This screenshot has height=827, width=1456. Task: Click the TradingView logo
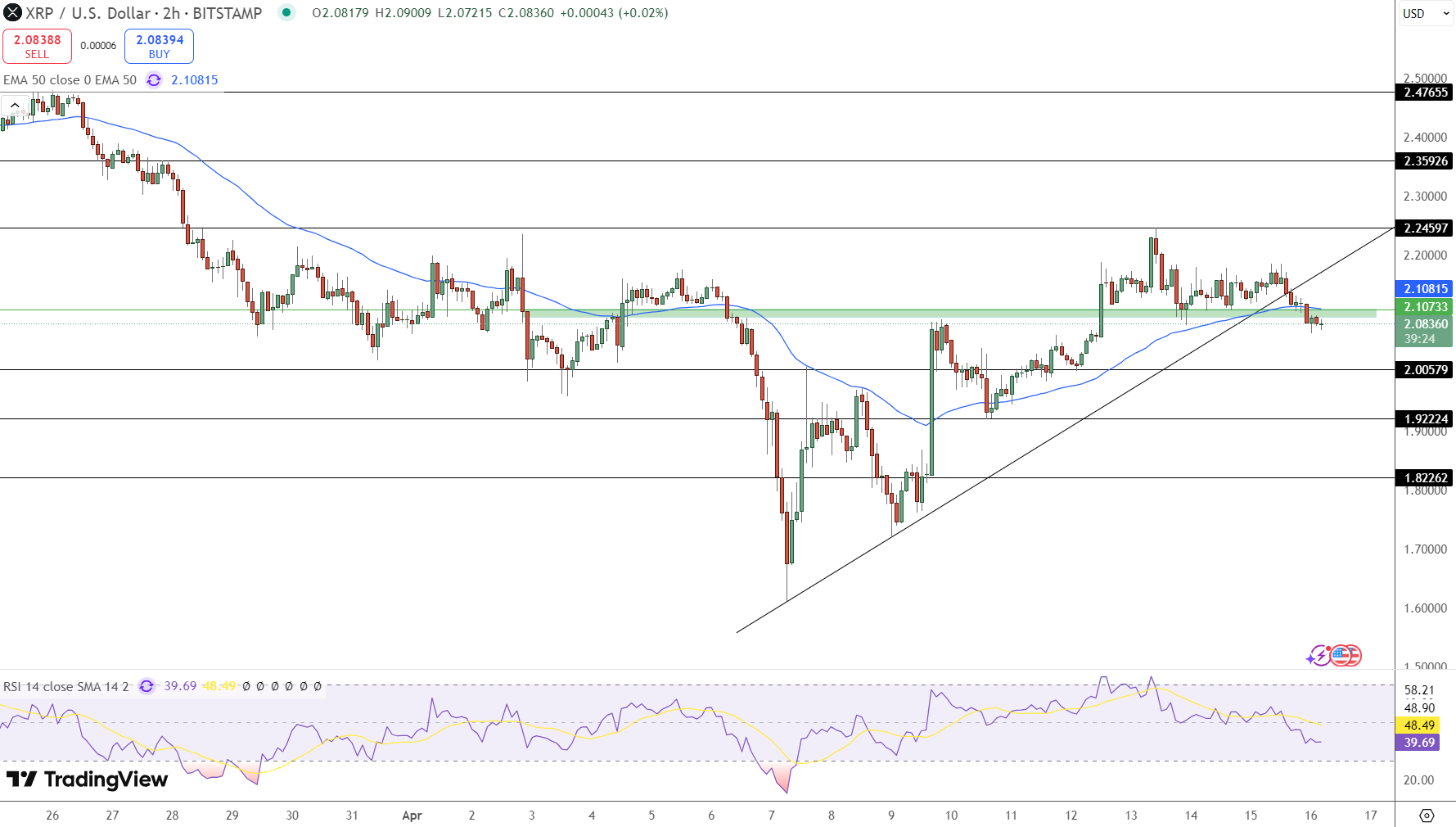pyautogui.click(x=87, y=780)
